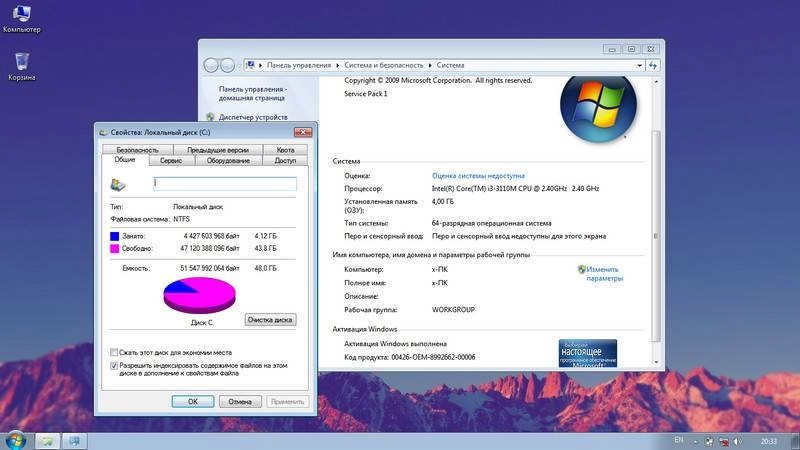Screen dimensions: 800x450
Task: Click the shield icon beside Изменить параметры
Action: tap(582, 269)
